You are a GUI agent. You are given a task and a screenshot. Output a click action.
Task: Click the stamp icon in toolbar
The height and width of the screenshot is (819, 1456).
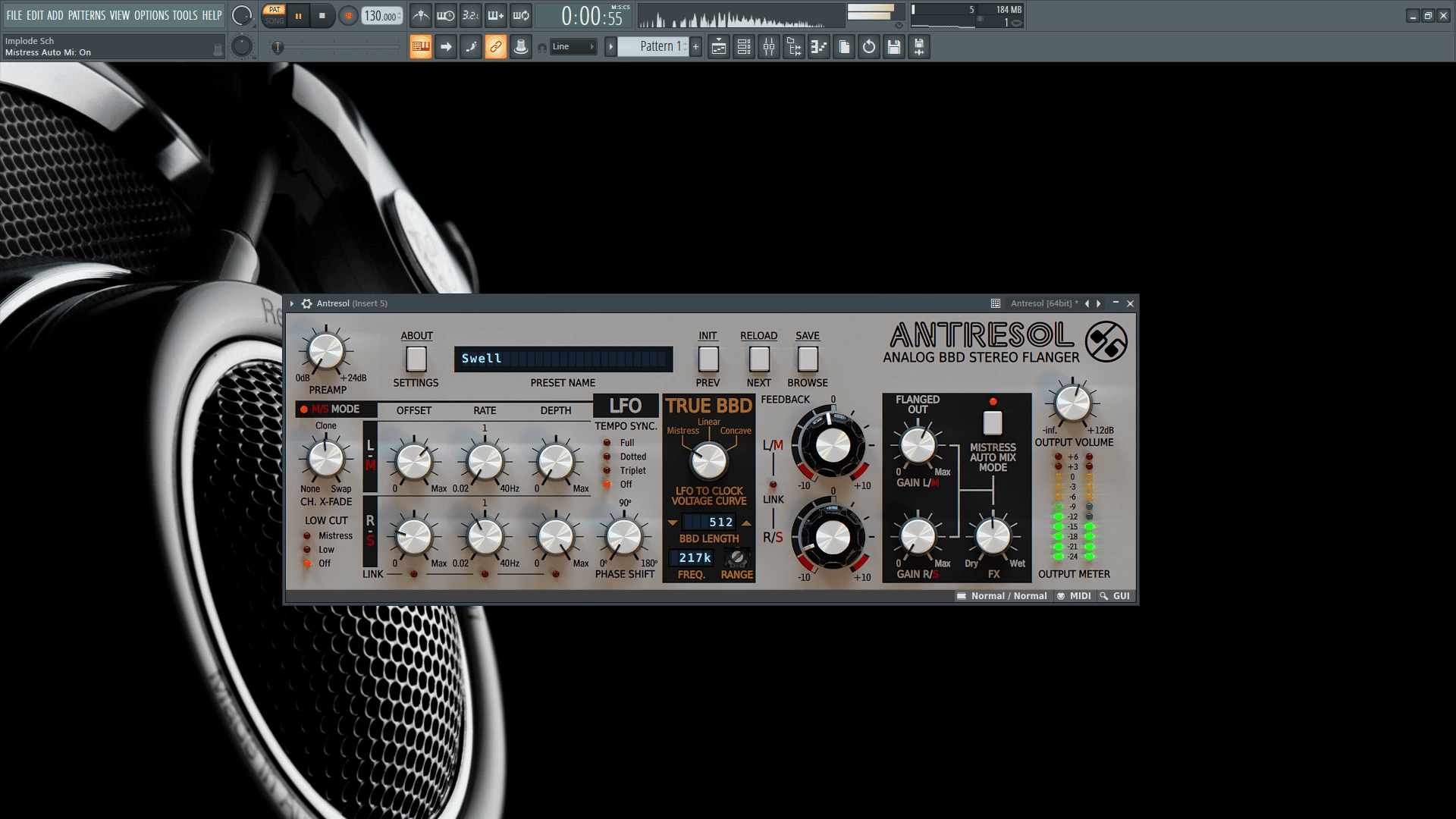[x=521, y=47]
